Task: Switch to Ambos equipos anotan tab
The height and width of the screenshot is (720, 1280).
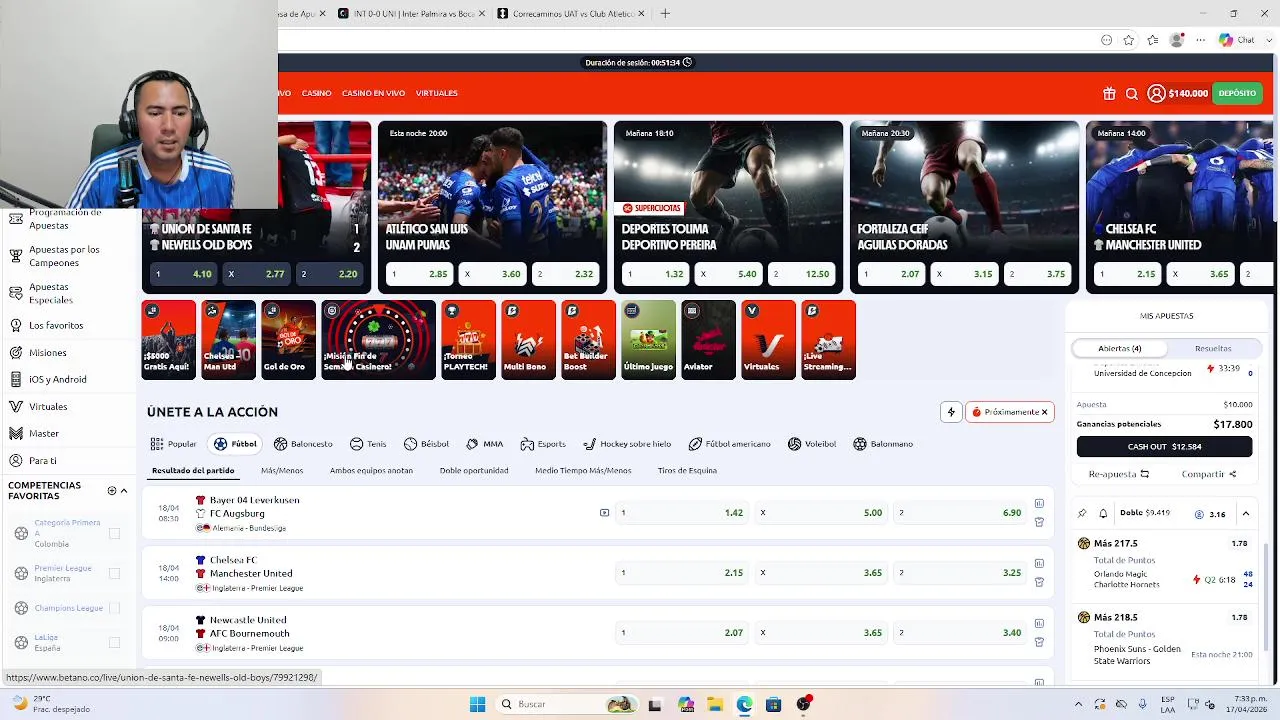Action: tap(371, 470)
